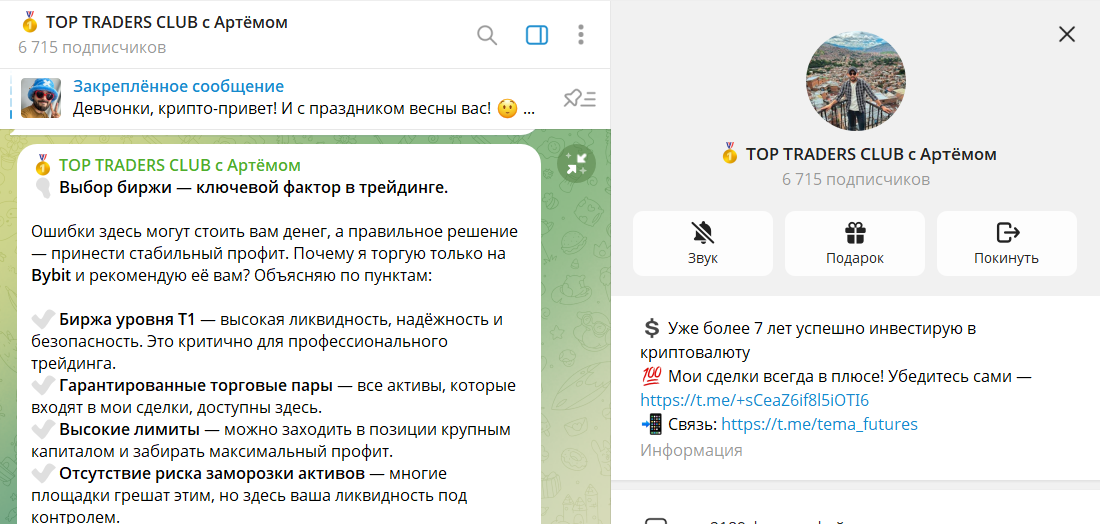Viewport: 1100px width, 524px height.
Task: Click subscriber count under profile name
Action: tap(855, 179)
